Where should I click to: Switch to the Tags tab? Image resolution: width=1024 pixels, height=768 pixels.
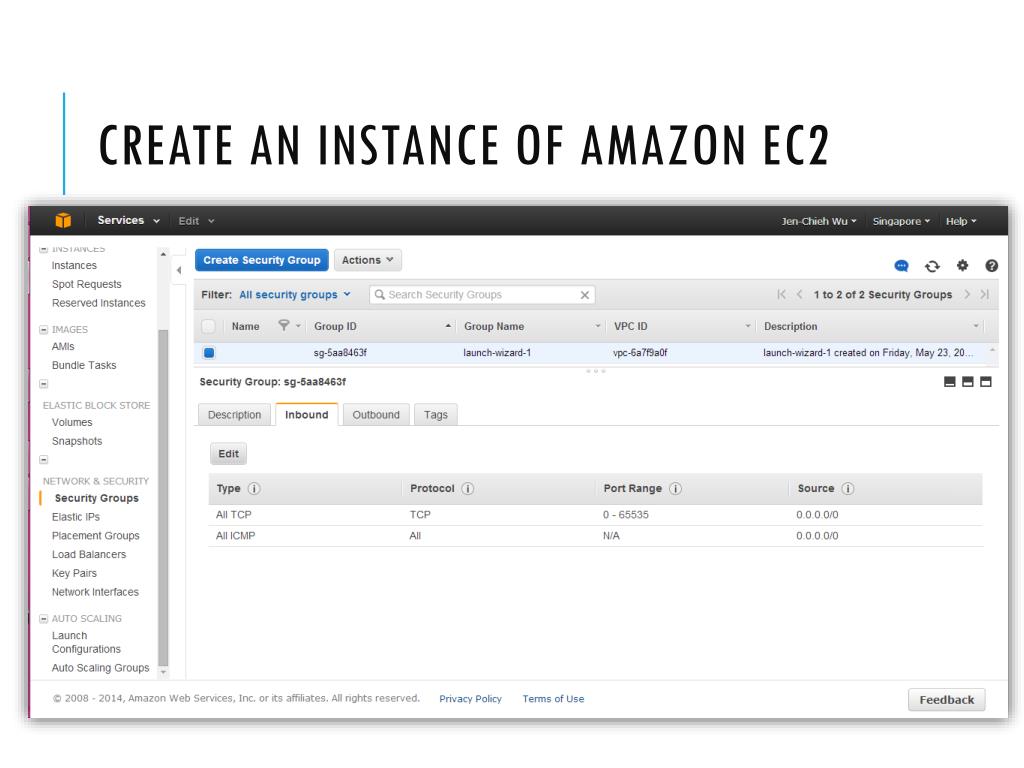(x=436, y=415)
